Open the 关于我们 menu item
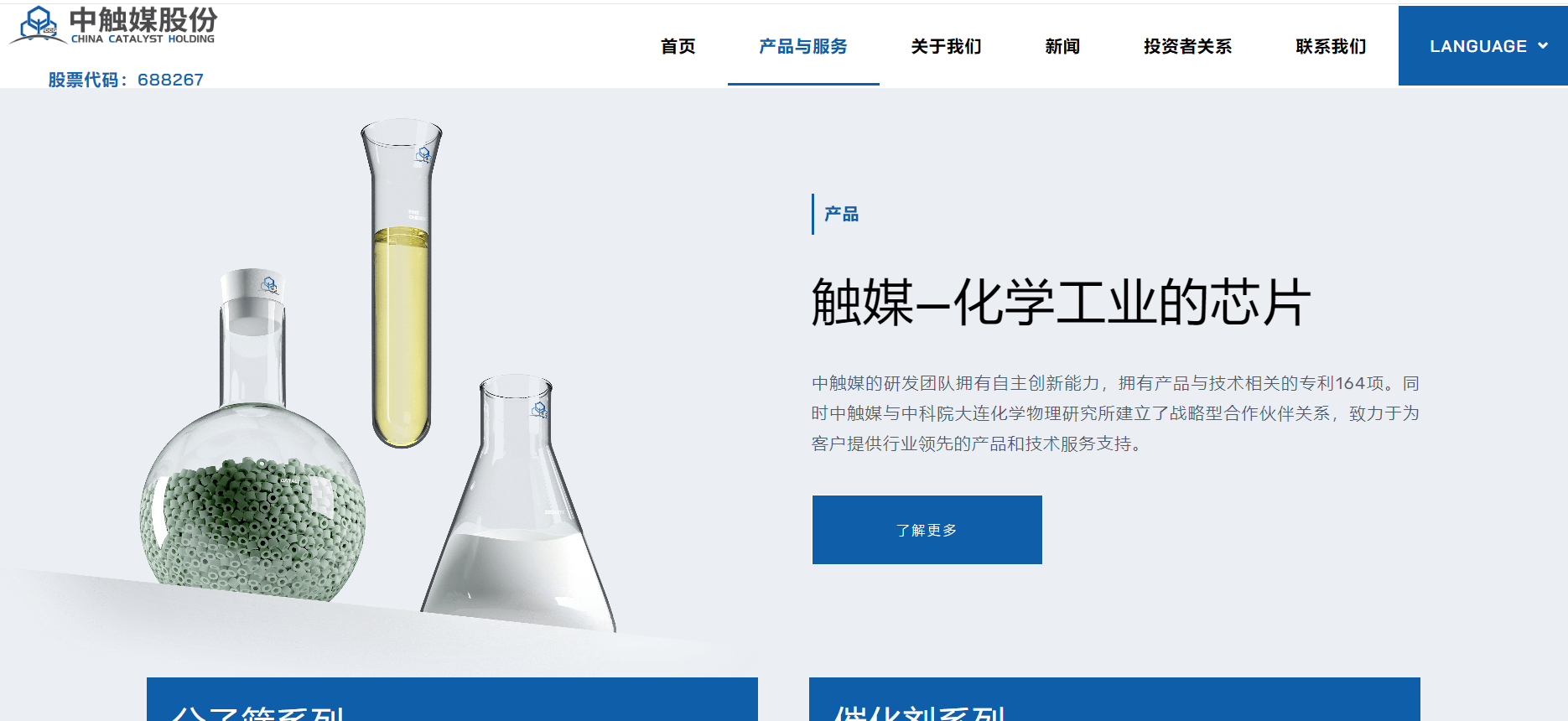This screenshot has width=1568, height=721. [x=946, y=46]
